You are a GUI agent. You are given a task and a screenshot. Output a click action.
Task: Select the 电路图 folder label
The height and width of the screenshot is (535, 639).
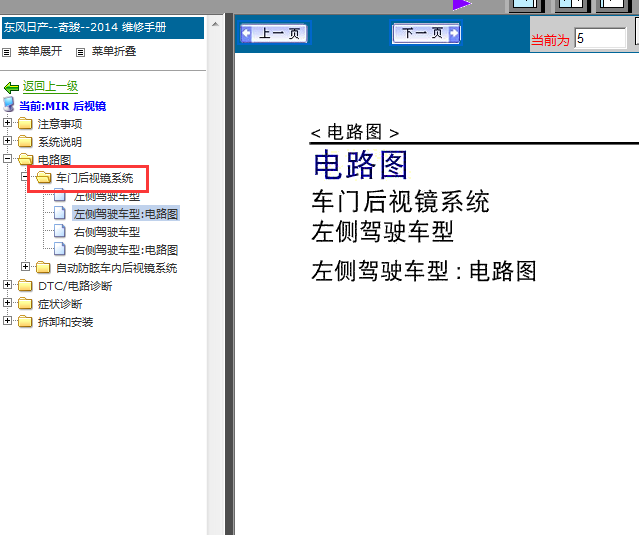tap(55, 160)
